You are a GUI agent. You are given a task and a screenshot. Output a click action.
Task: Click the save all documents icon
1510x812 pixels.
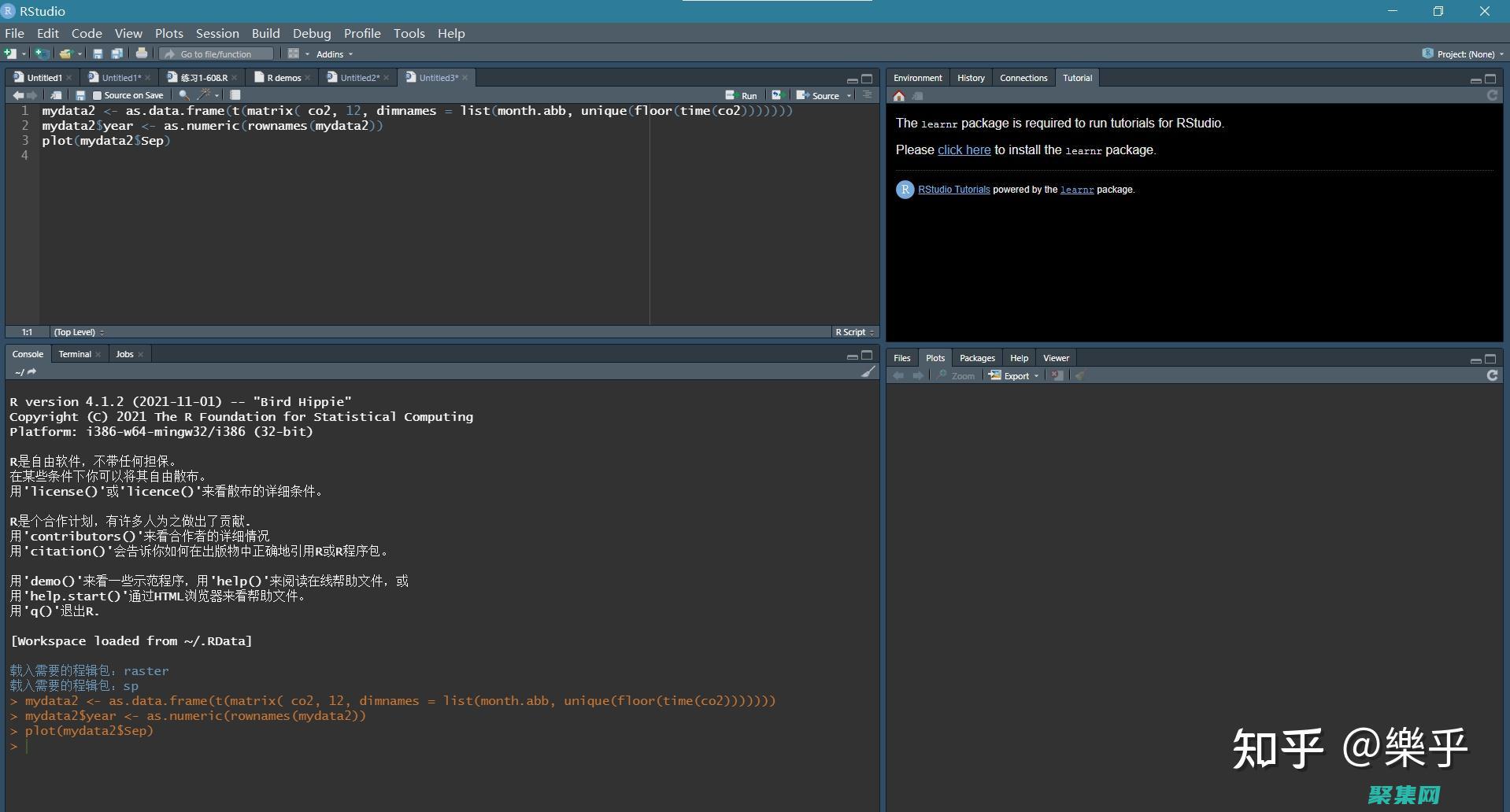pyautogui.click(x=117, y=54)
